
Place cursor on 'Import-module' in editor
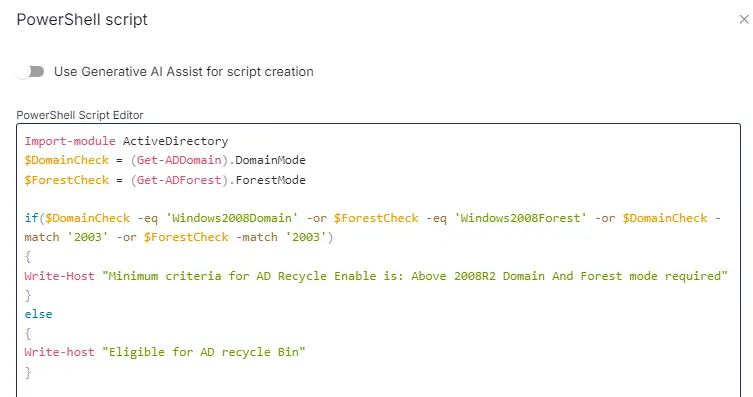click(70, 141)
